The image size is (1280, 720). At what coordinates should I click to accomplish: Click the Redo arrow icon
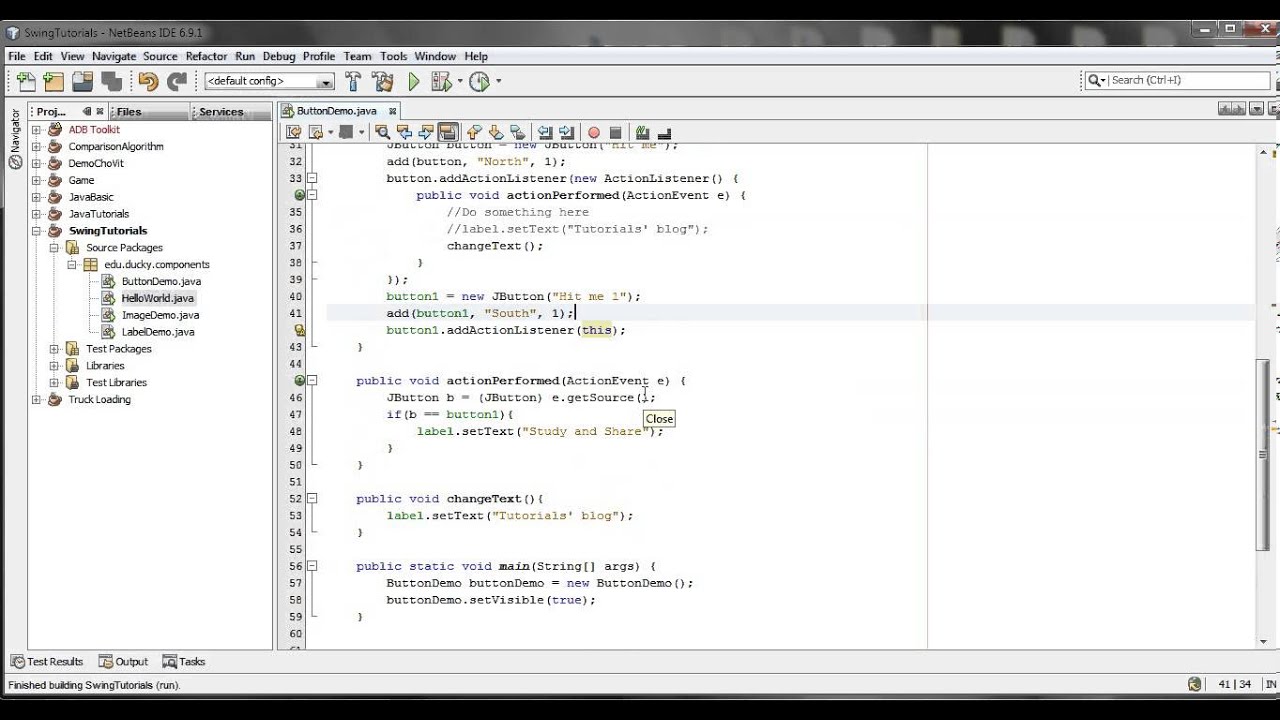click(177, 81)
